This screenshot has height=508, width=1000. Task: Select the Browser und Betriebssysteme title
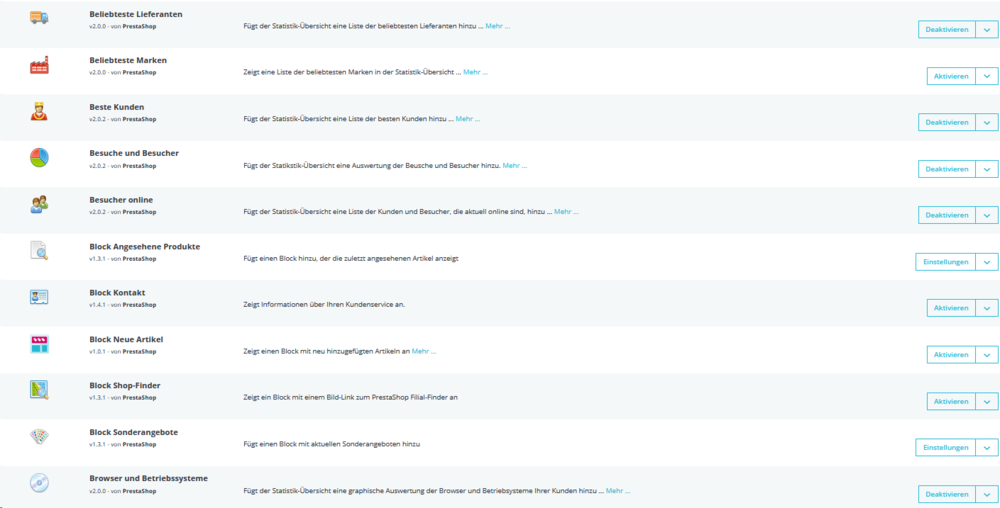(149, 478)
